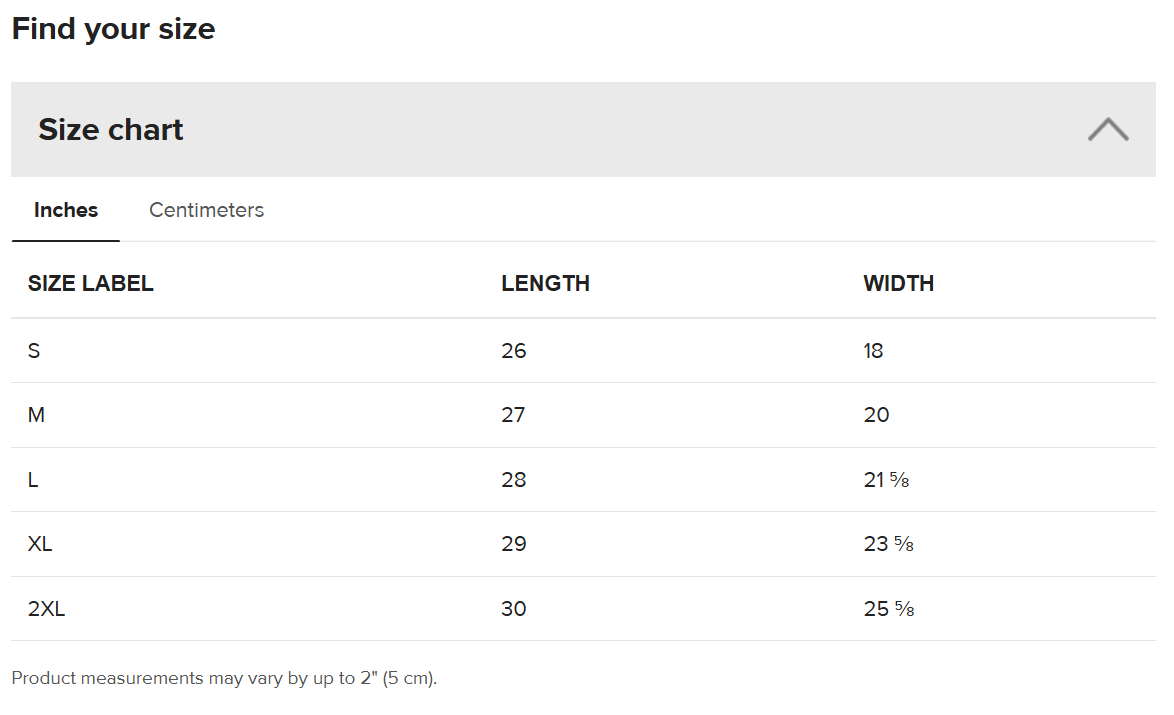Click the SIZE LABEL column header
The image size is (1174, 715).
pyautogui.click(x=91, y=283)
